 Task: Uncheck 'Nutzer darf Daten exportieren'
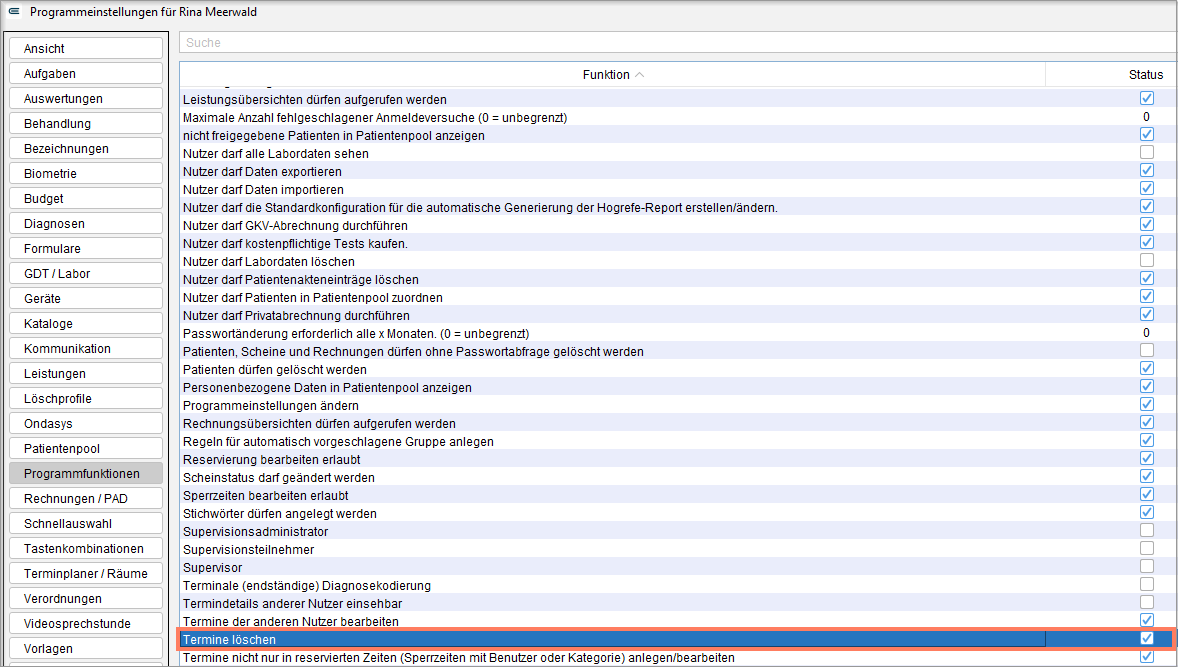tap(1146, 171)
